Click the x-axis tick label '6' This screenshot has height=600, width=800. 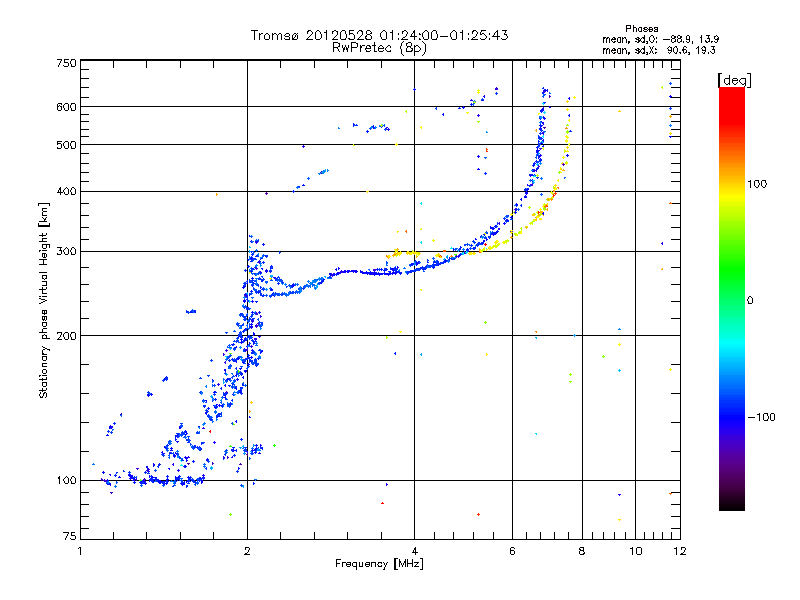coord(512,551)
